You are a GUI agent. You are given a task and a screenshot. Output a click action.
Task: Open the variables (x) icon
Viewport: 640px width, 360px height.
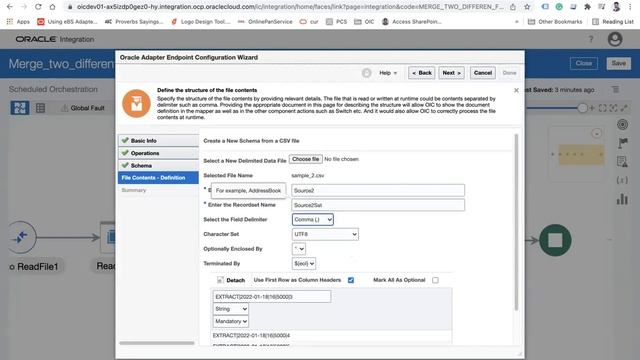[622, 180]
